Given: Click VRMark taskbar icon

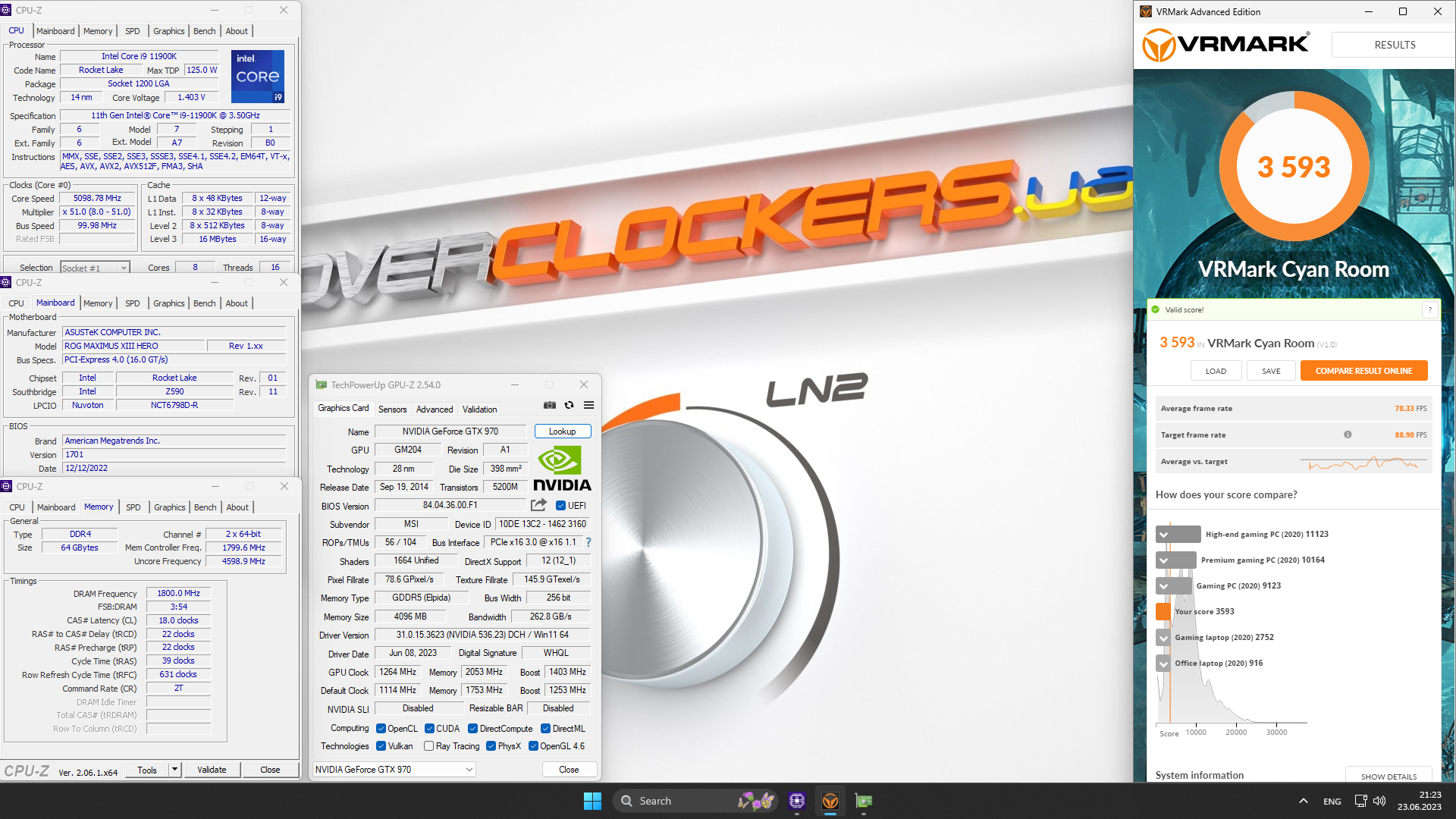Looking at the screenshot, I should tap(830, 801).
